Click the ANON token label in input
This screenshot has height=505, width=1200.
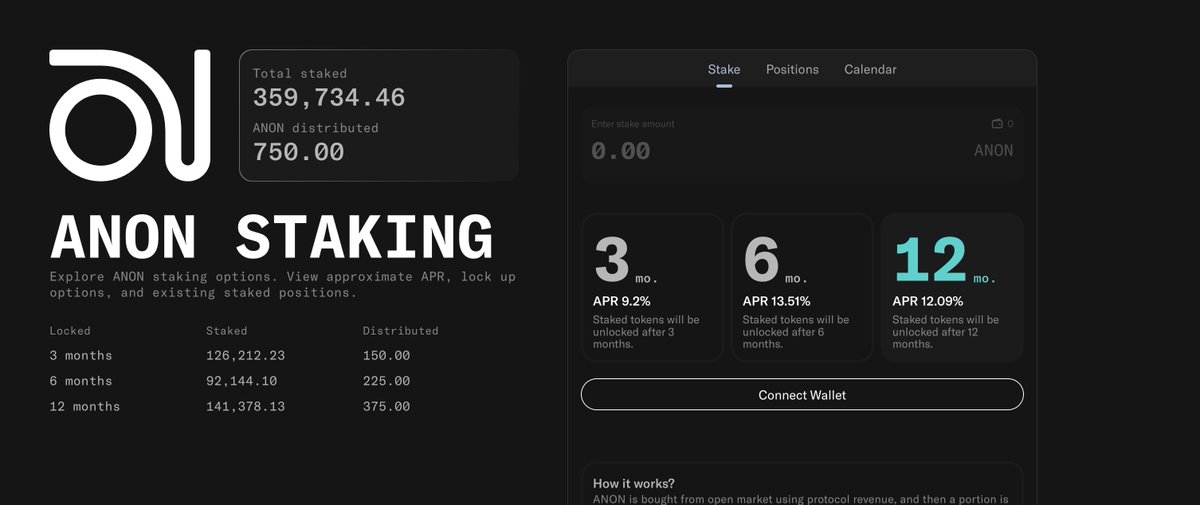pyautogui.click(x=994, y=151)
